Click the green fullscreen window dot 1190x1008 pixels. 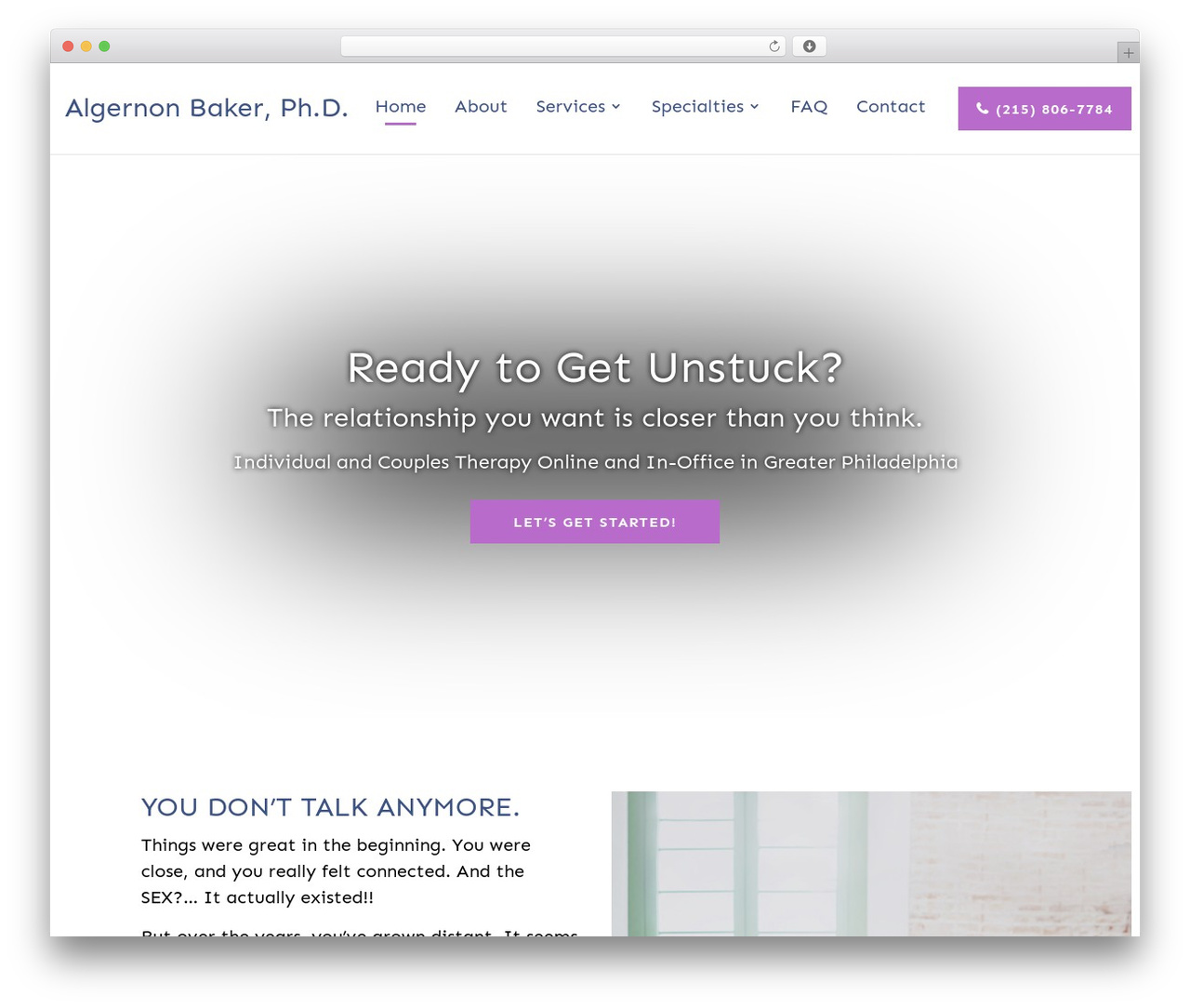point(104,46)
